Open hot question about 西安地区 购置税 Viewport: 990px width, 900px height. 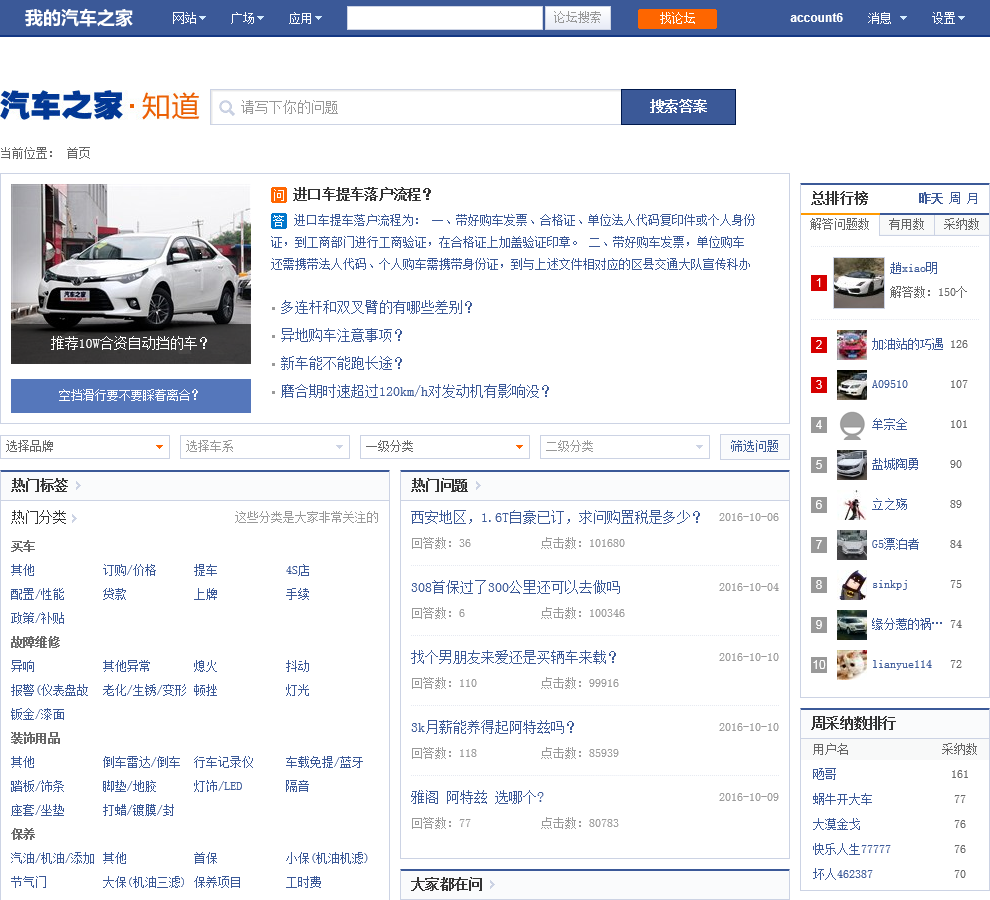coord(556,518)
